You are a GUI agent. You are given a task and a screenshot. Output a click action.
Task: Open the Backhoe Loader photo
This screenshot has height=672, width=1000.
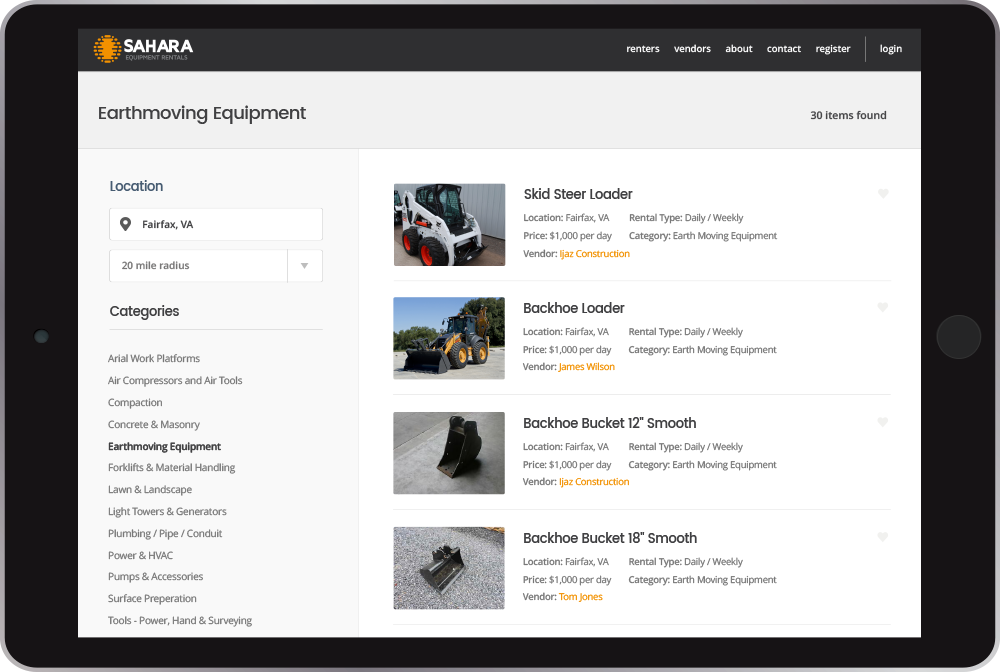(x=449, y=338)
